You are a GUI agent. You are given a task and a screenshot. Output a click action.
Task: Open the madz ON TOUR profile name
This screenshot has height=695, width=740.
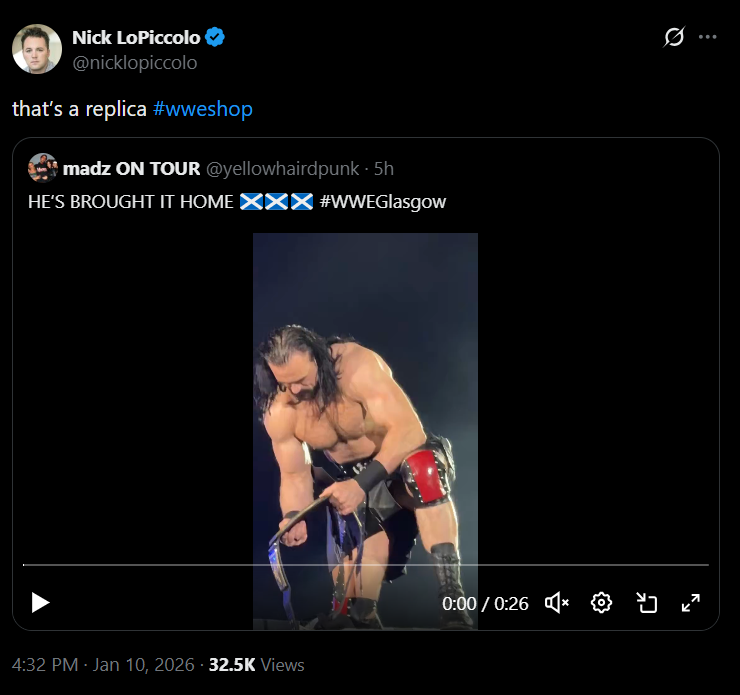tap(131, 169)
